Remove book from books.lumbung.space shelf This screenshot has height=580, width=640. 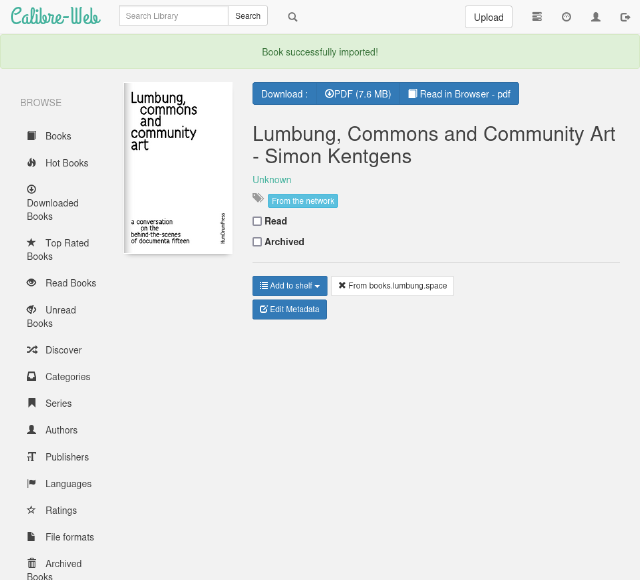[x=392, y=286]
